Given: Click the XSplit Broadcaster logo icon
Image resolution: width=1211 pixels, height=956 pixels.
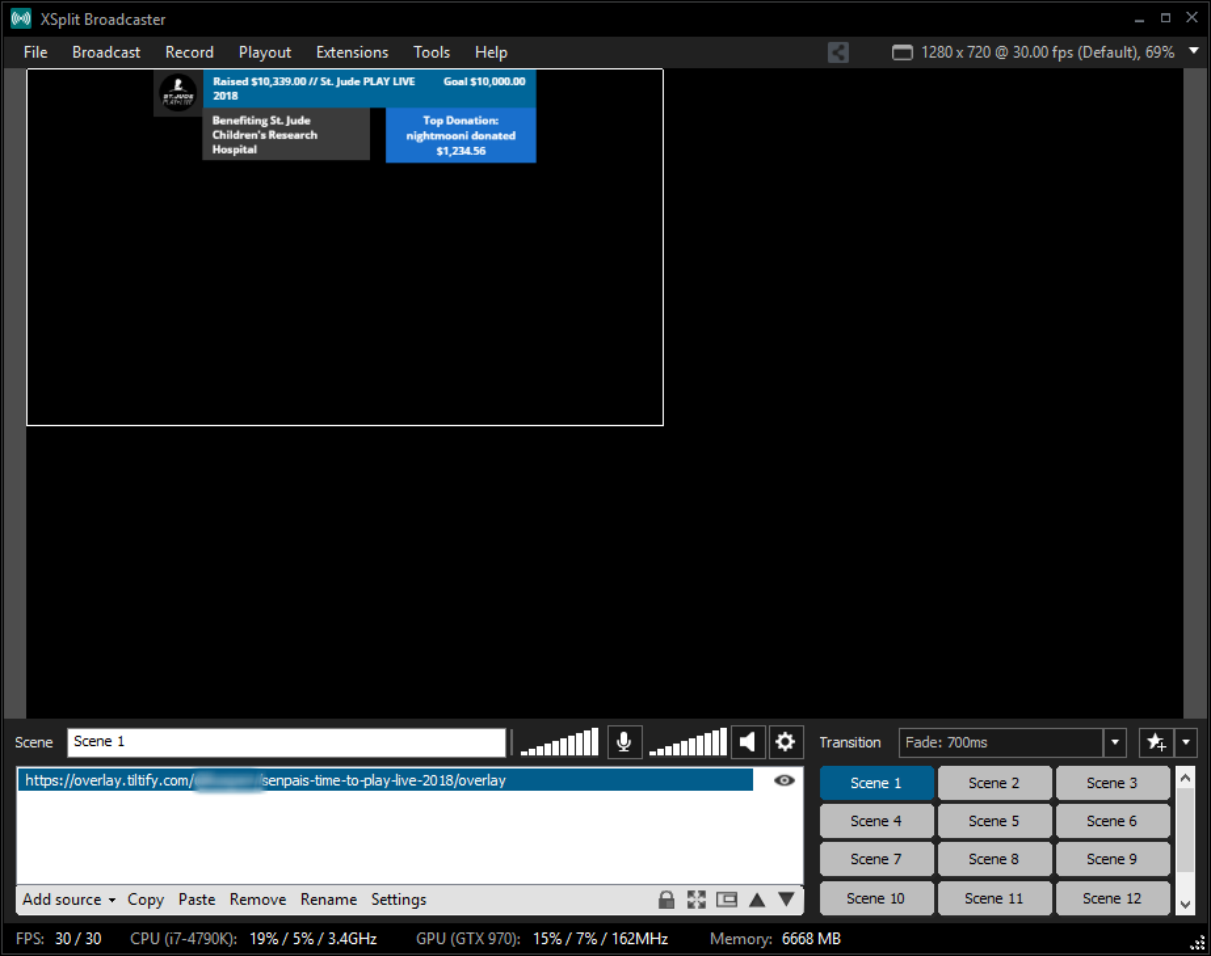Looking at the screenshot, I should 20,19.
